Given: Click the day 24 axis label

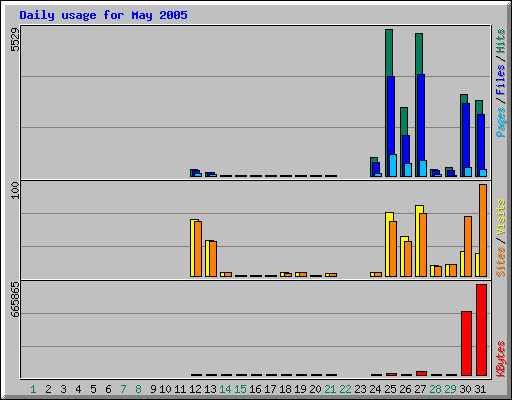Looking at the screenshot, I should [x=375, y=389].
